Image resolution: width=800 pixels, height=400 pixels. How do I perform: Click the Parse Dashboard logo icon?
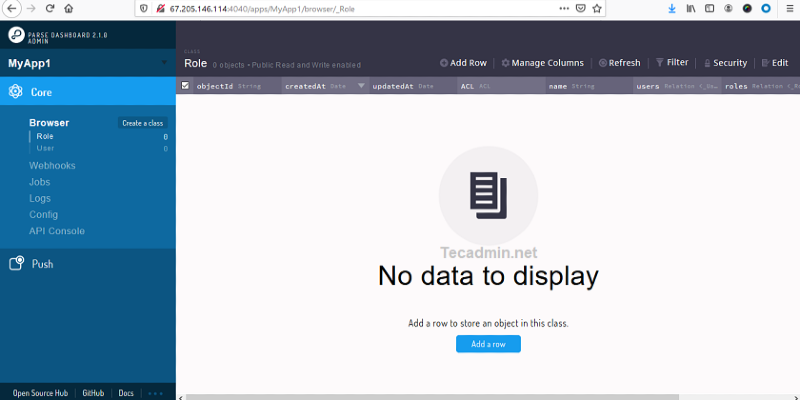click(x=16, y=35)
